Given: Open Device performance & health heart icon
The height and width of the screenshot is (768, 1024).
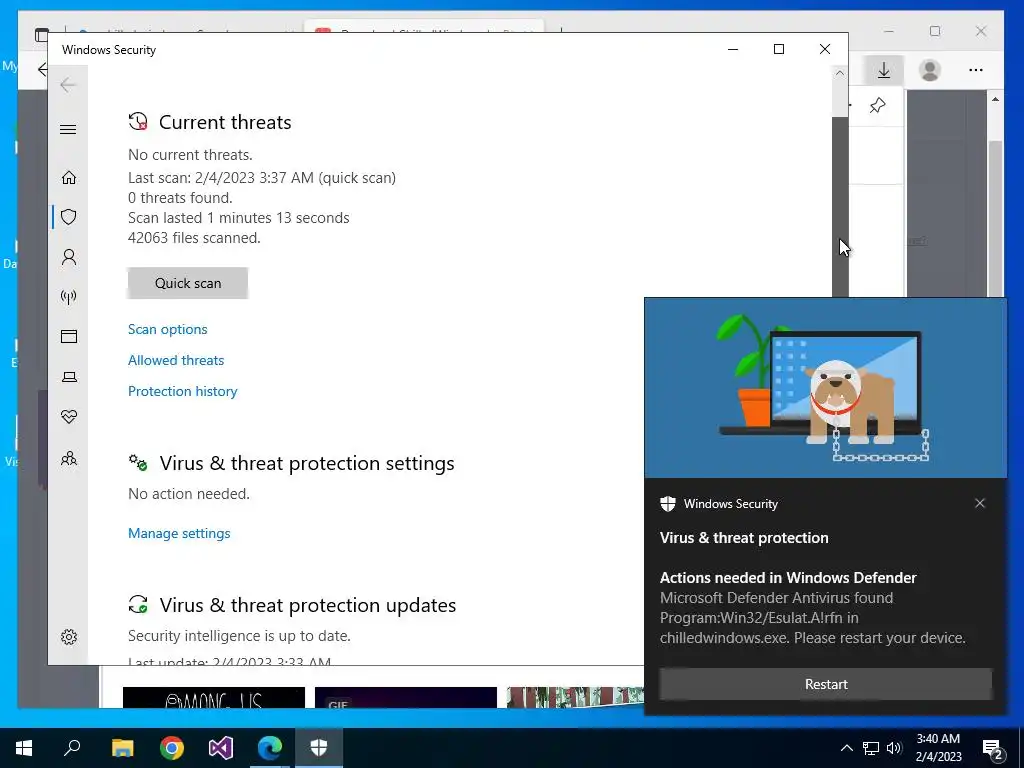Looking at the screenshot, I should click(x=69, y=417).
